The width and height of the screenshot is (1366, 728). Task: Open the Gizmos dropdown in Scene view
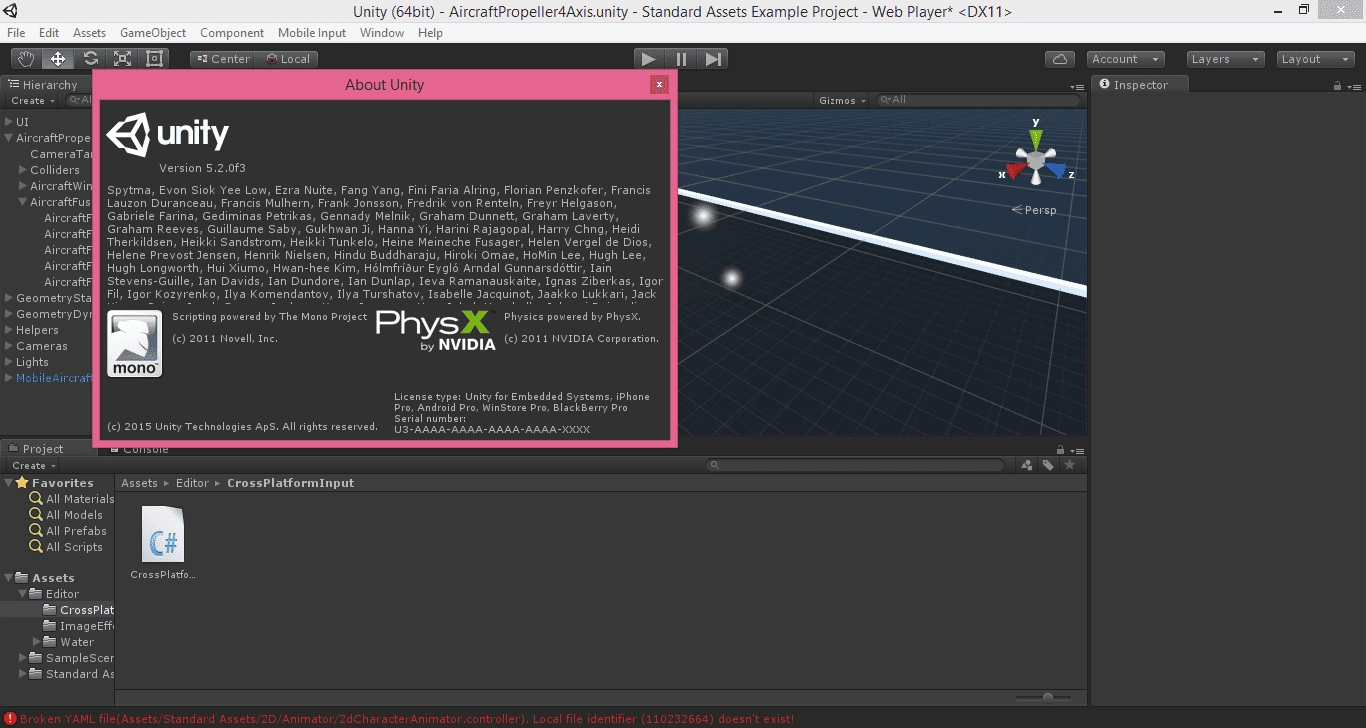click(843, 100)
